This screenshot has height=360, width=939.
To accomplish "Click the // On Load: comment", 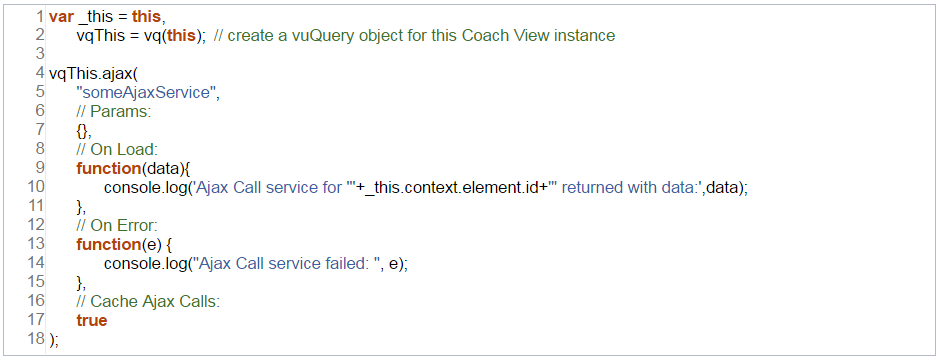I will (x=117, y=149).
